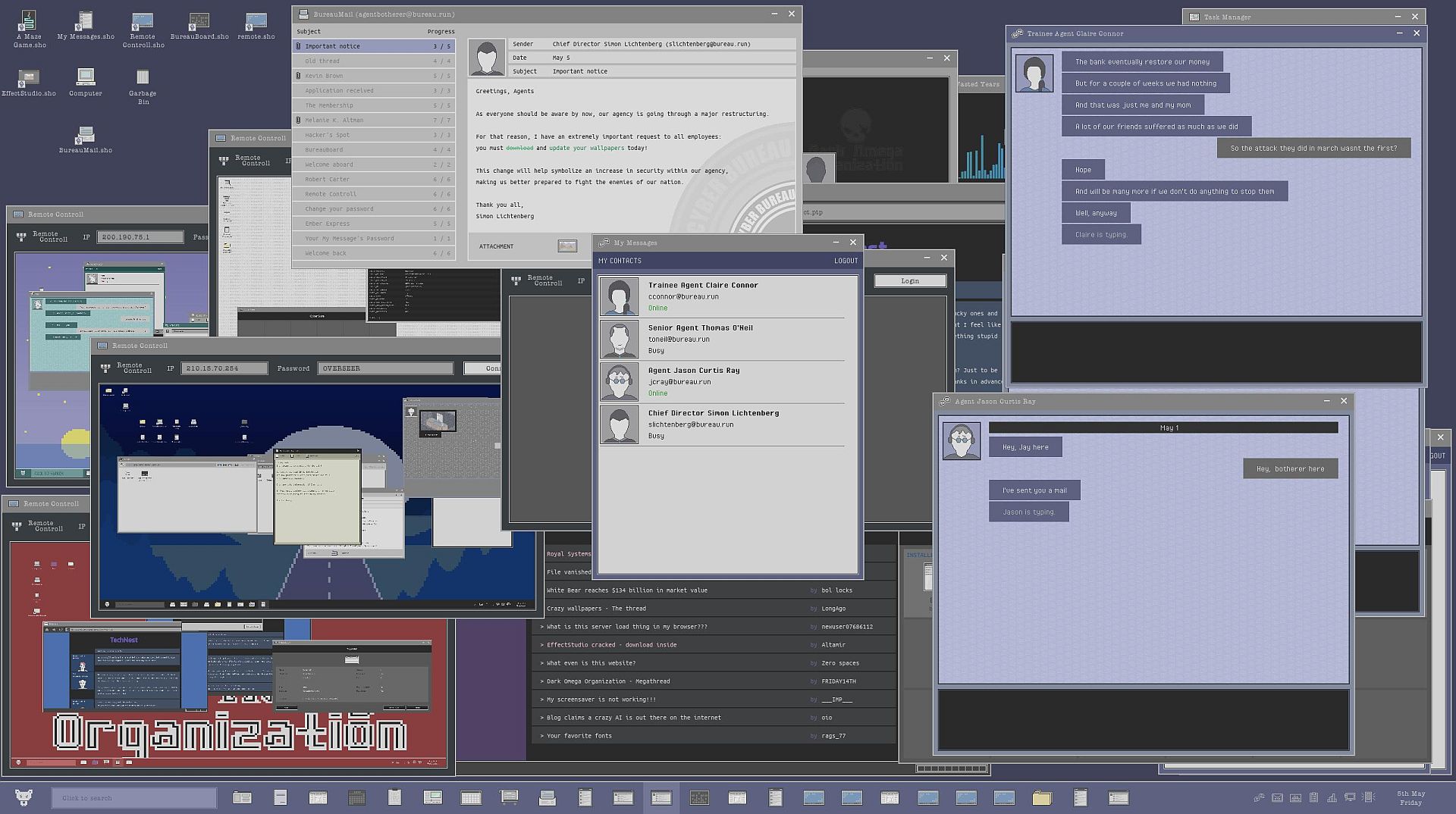The height and width of the screenshot is (814, 1456).
Task: Click 'update your wallpapers' link in the mail
Action: (x=586, y=148)
